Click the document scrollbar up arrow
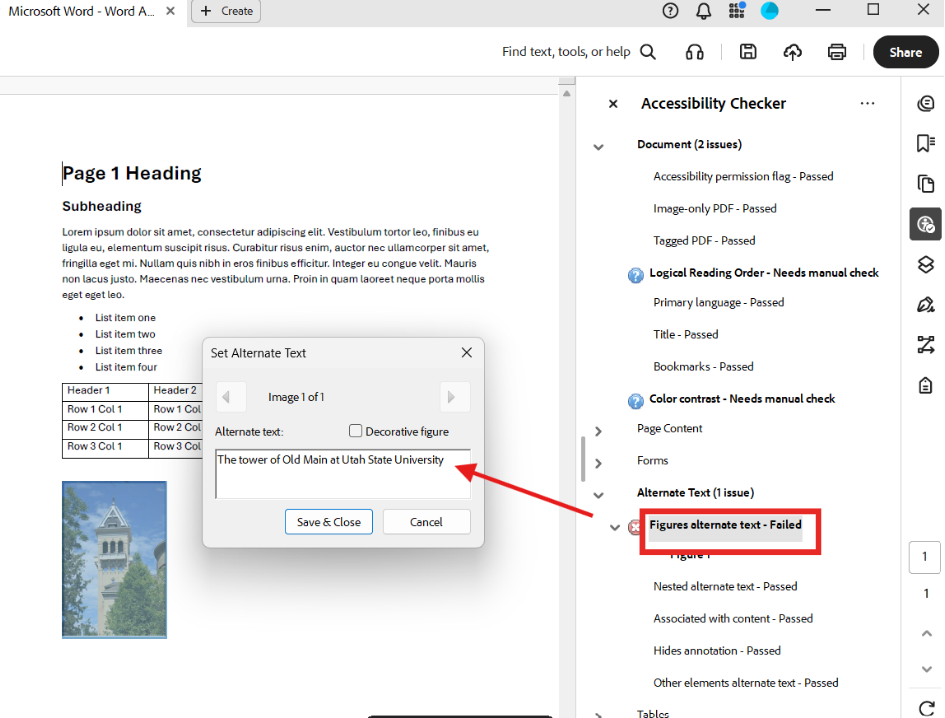This screenshot has width=945, height=718. pyautogui.click(x=567, y=93)
